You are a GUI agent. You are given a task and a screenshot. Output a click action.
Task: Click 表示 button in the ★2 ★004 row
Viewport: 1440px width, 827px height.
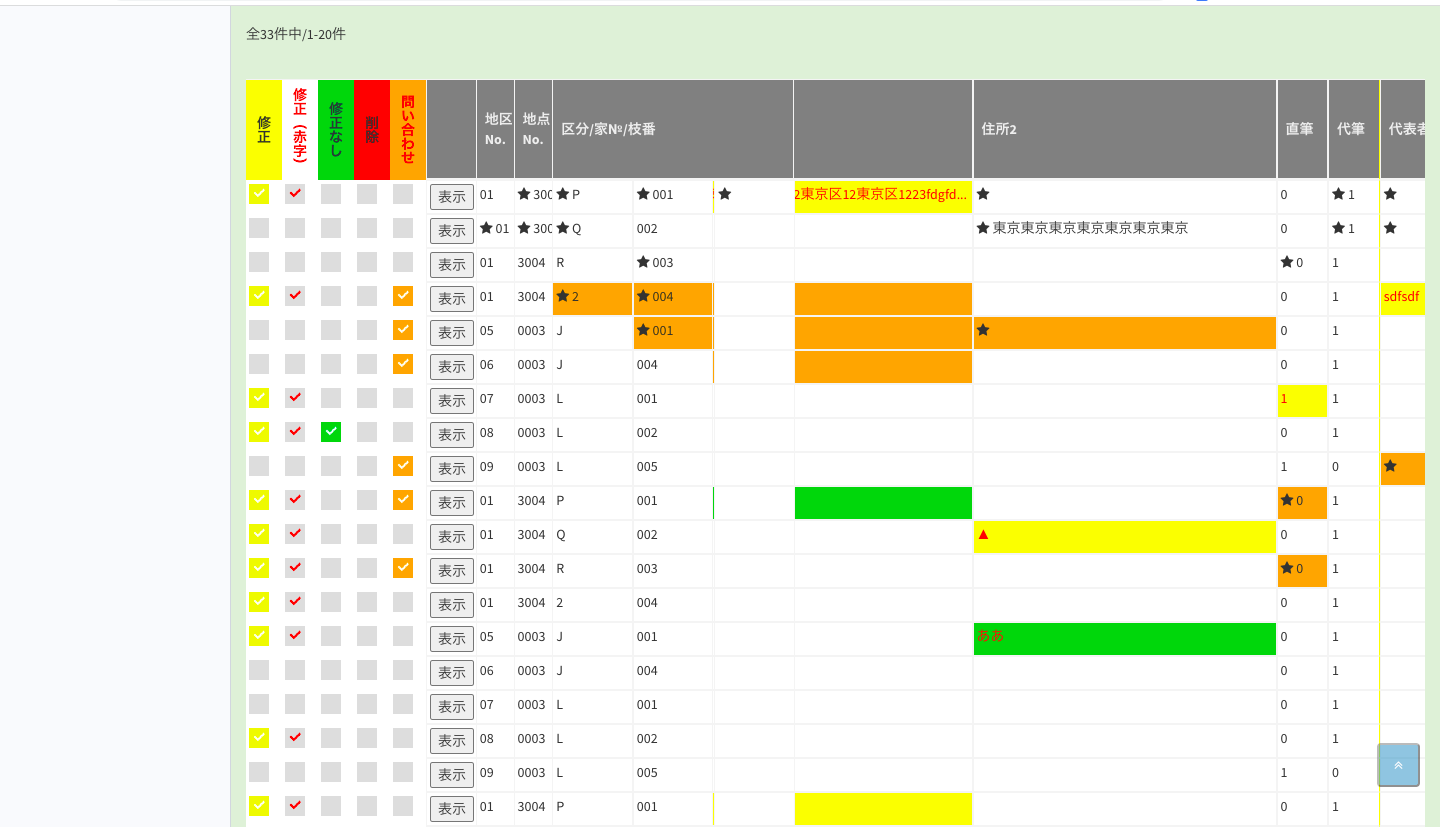[x=452, y=299]
